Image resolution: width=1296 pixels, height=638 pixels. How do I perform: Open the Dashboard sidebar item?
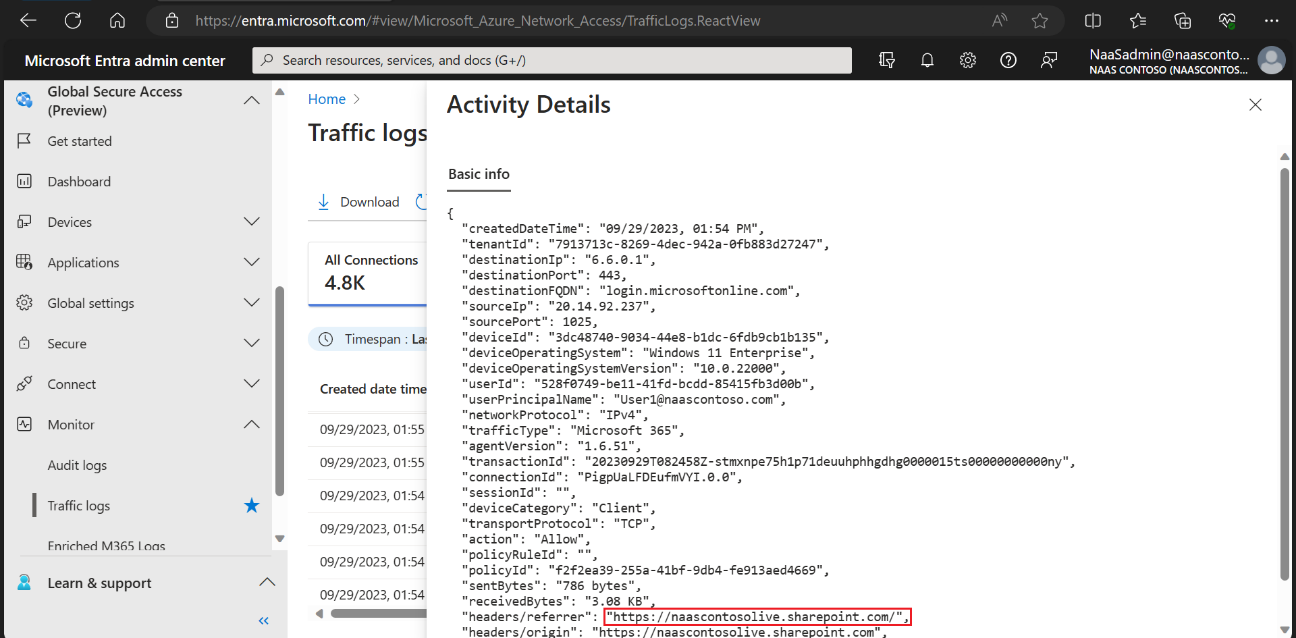[79, 182]
